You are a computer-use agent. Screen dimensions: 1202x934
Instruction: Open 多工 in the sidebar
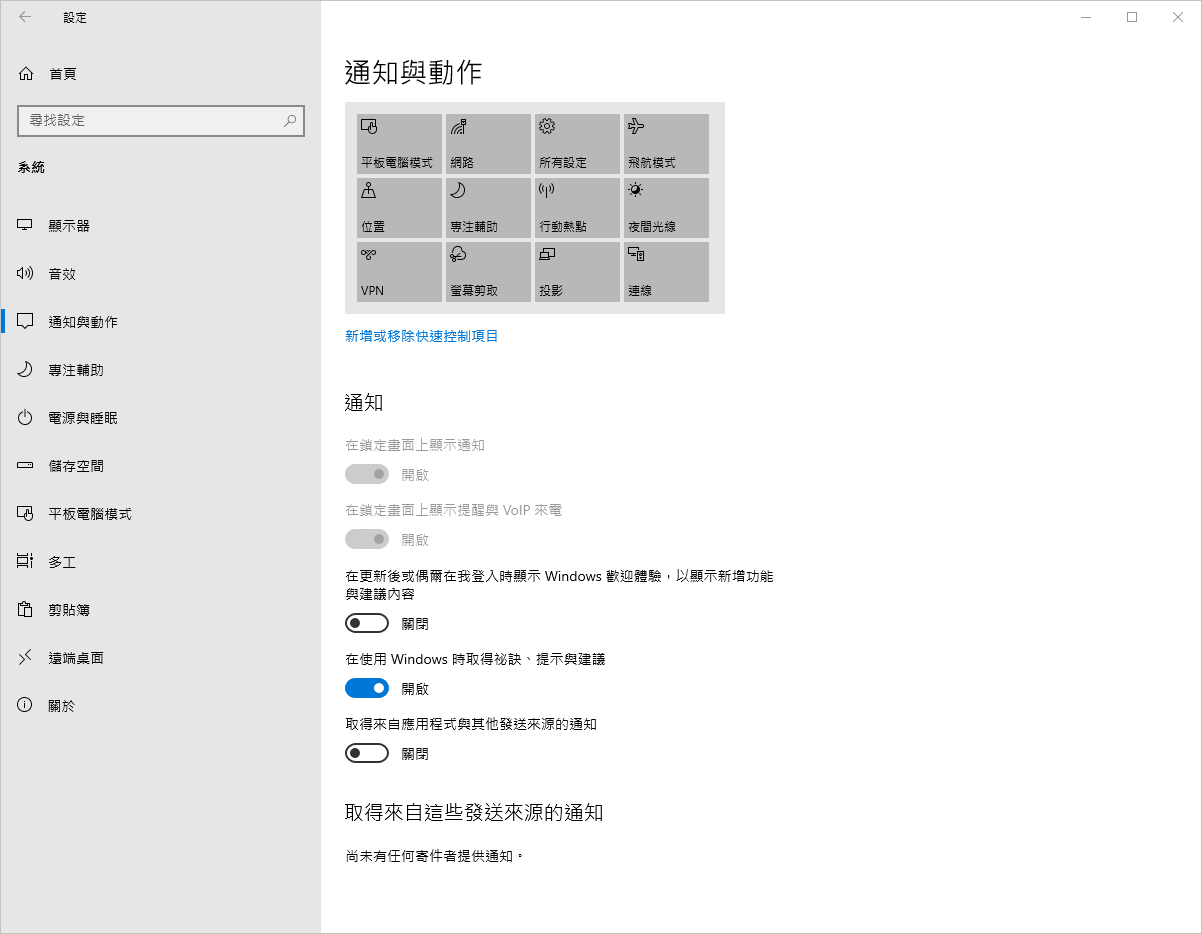(160, 562)
